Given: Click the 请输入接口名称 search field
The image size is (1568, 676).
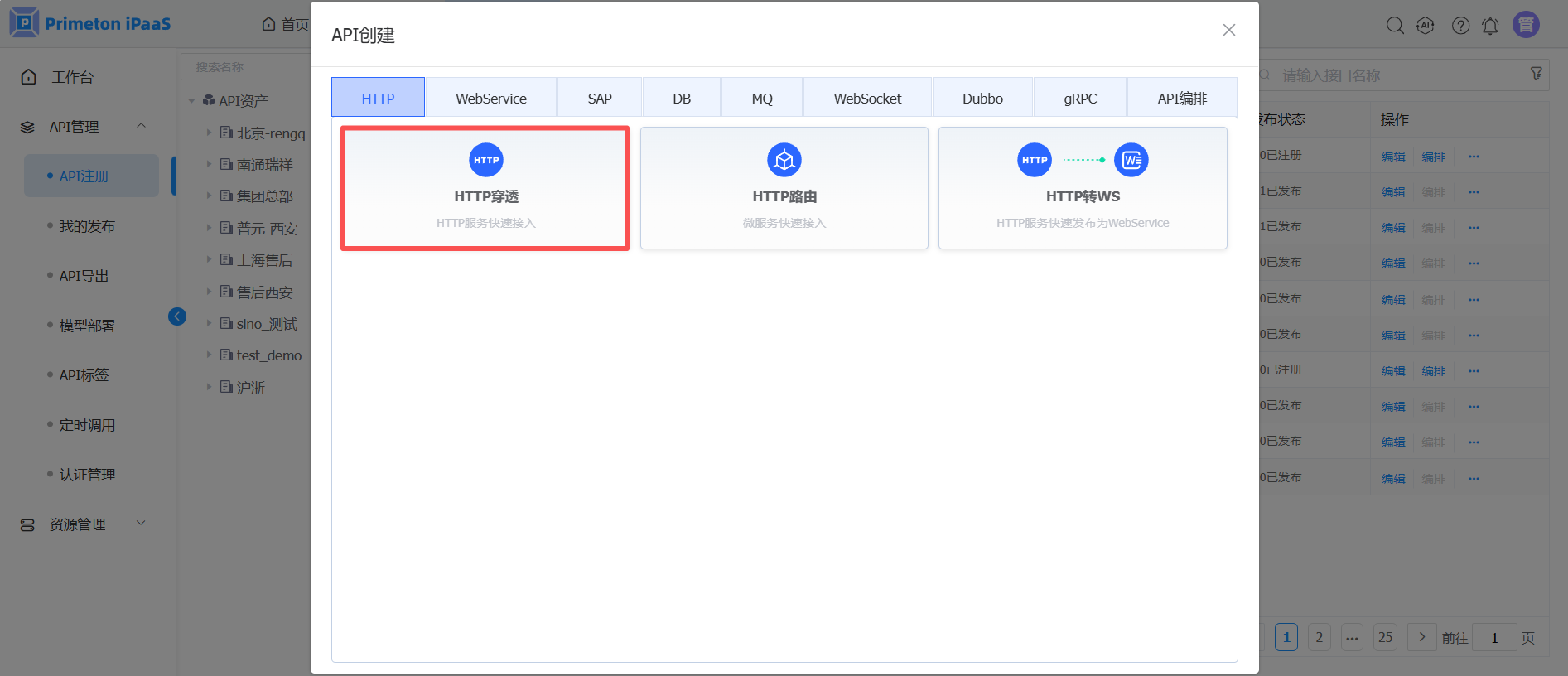Looking at the screenshot, I should [x=1402, y=75].
